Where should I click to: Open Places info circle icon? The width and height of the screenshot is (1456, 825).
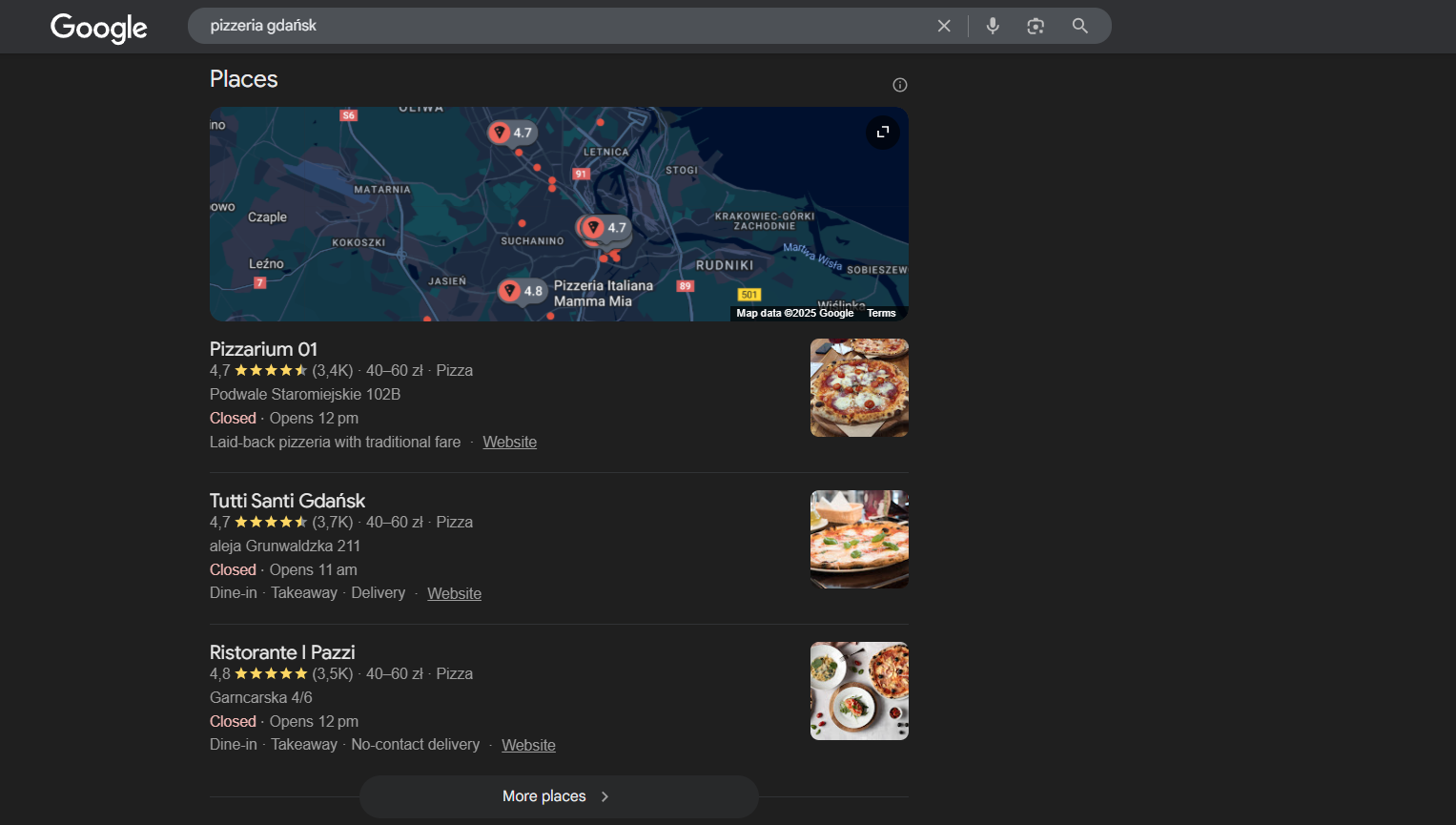click(x=899, y=85)
